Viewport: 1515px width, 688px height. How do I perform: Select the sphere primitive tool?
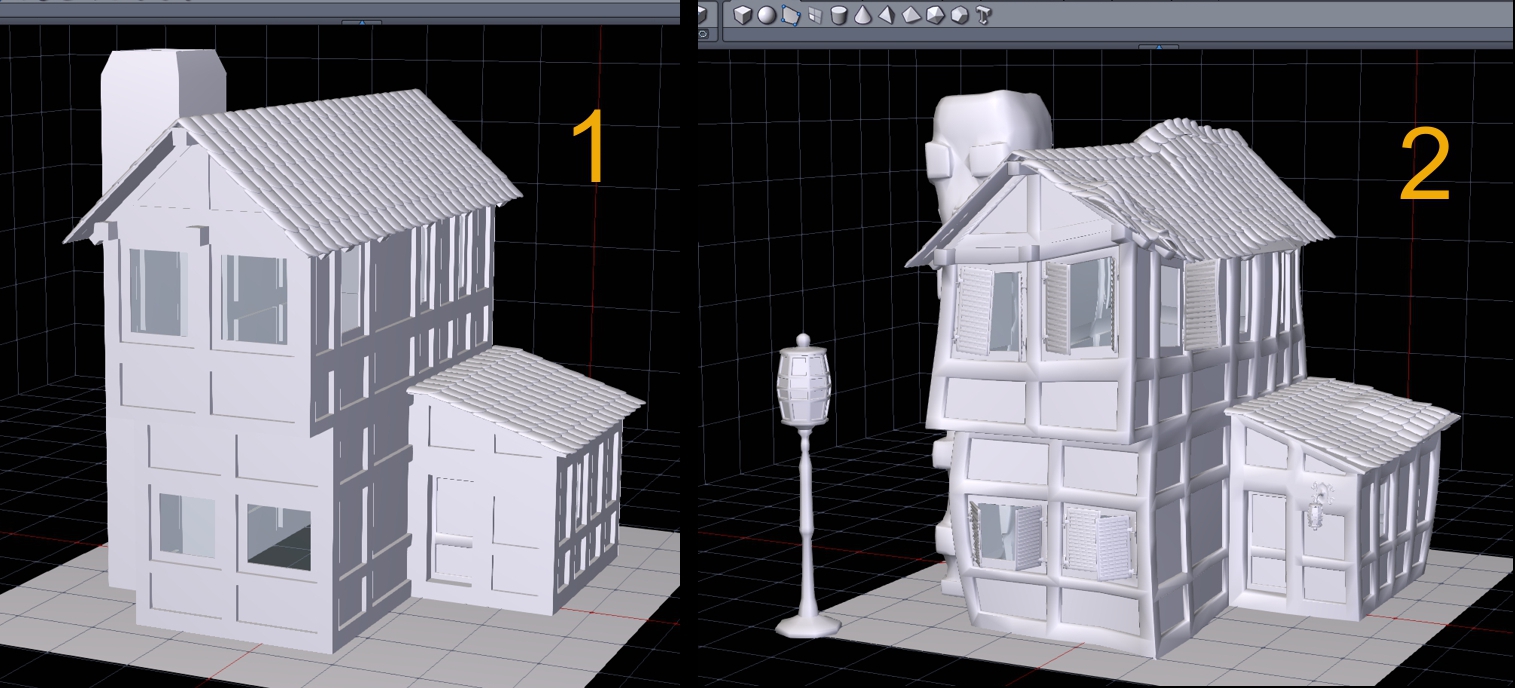(766, 15)
